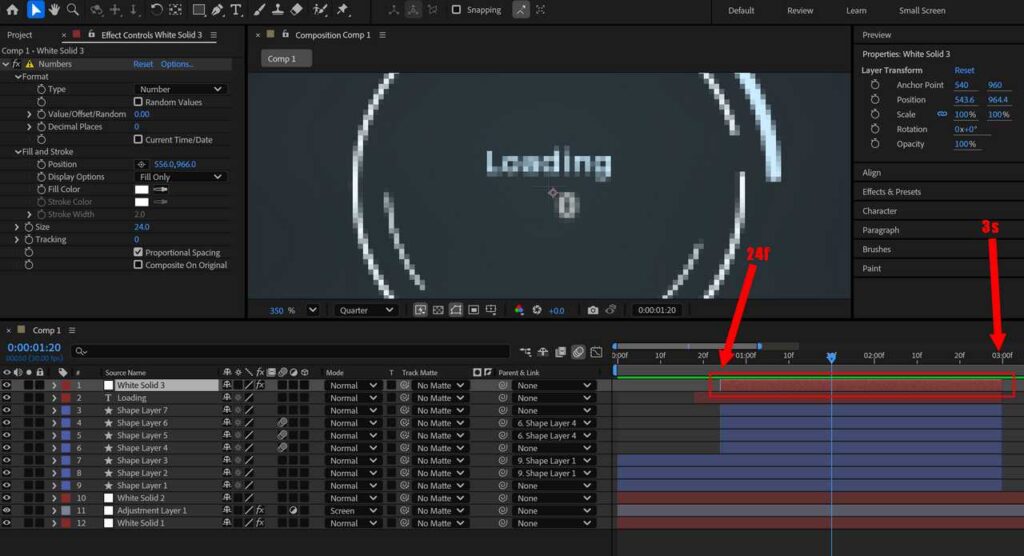Image resolution: width=1024 pixels, height=556 pixels.
Task: Click Reset for Numbers effect
Action: coord(142,64)
